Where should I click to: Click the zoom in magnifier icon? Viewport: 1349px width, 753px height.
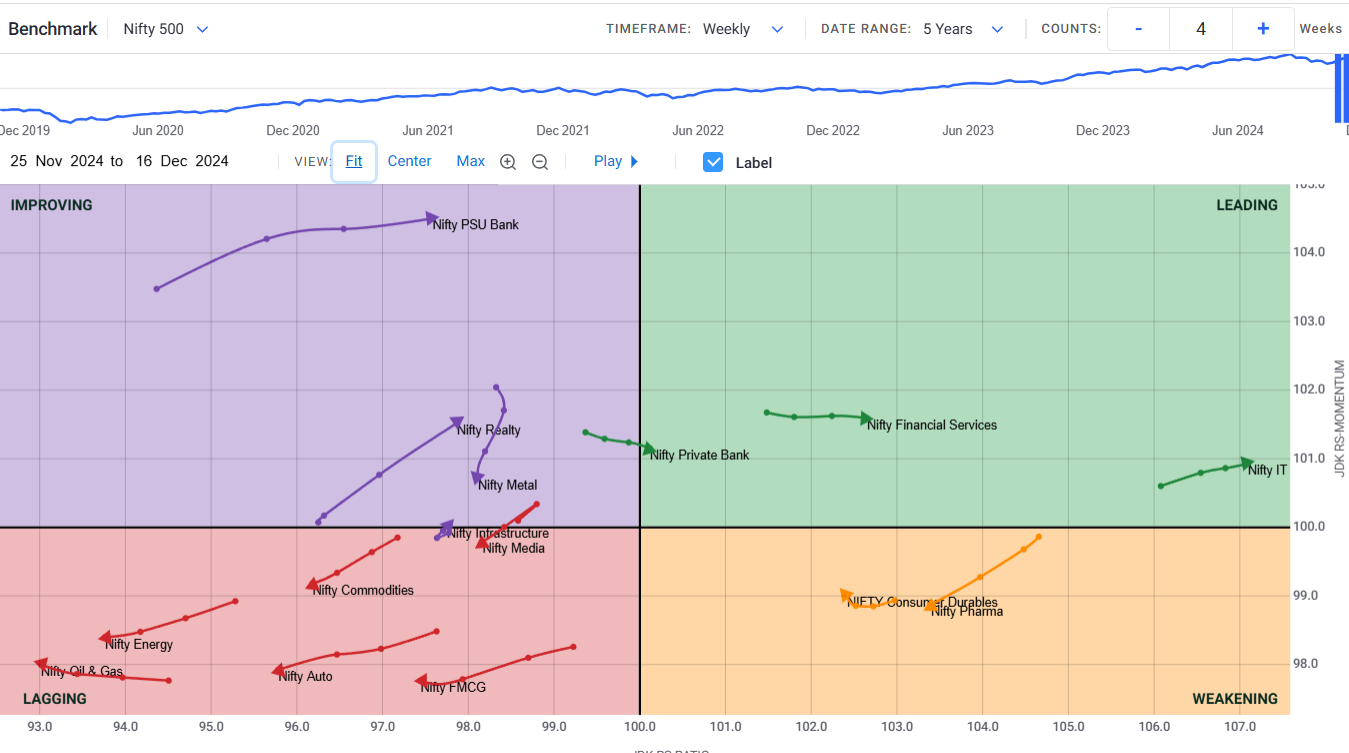click(x=508, y=162)
